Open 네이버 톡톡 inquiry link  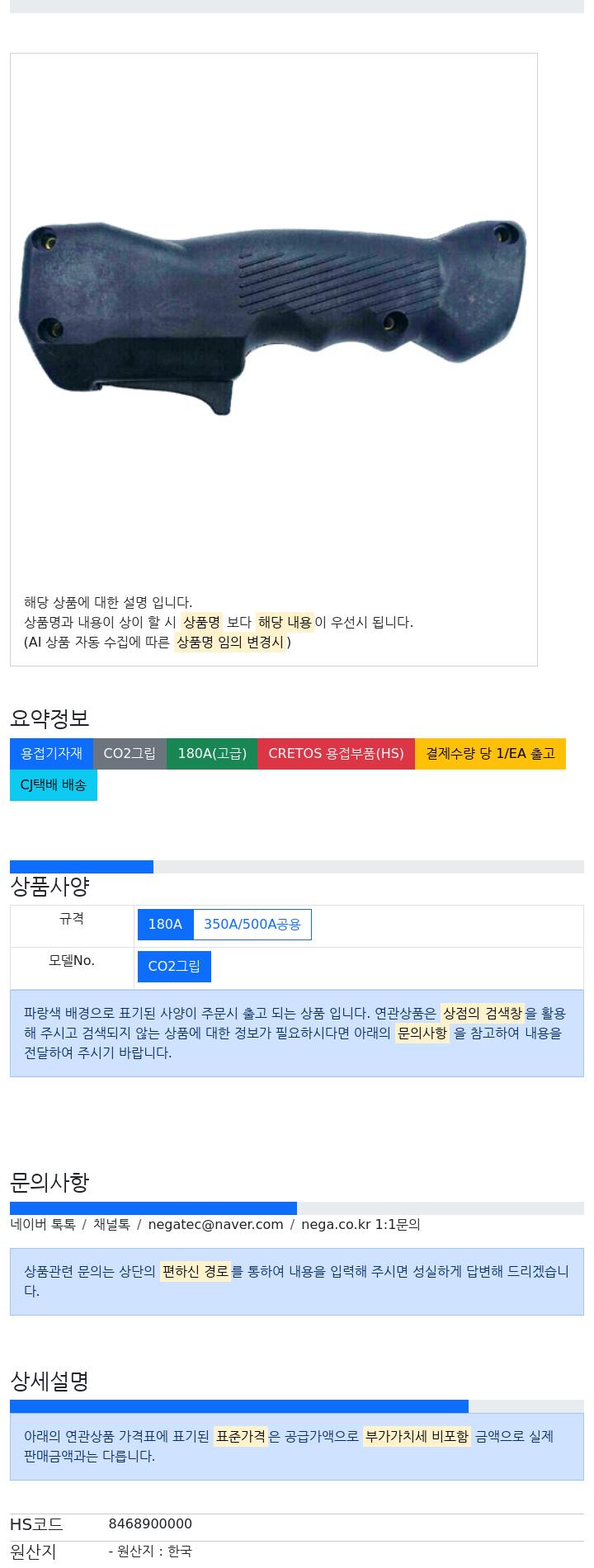(43, 1225)
